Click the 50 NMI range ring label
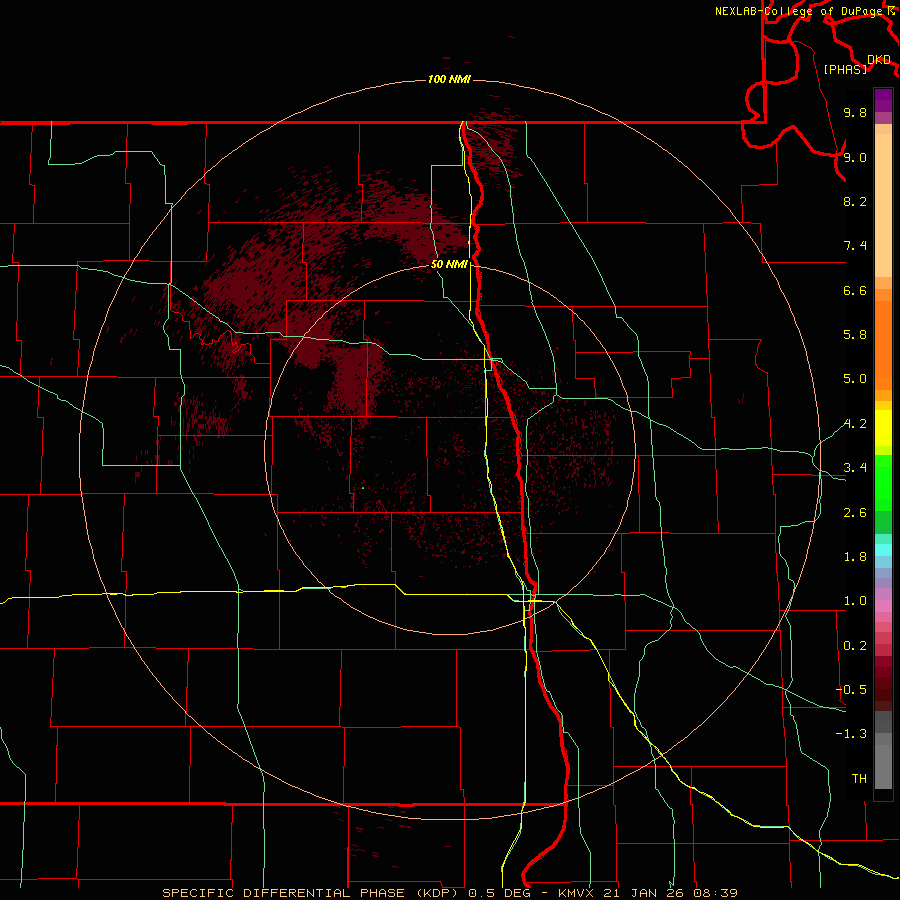This screenshot has height=900, width=900. pyautogui.click(x=449, y=264)
